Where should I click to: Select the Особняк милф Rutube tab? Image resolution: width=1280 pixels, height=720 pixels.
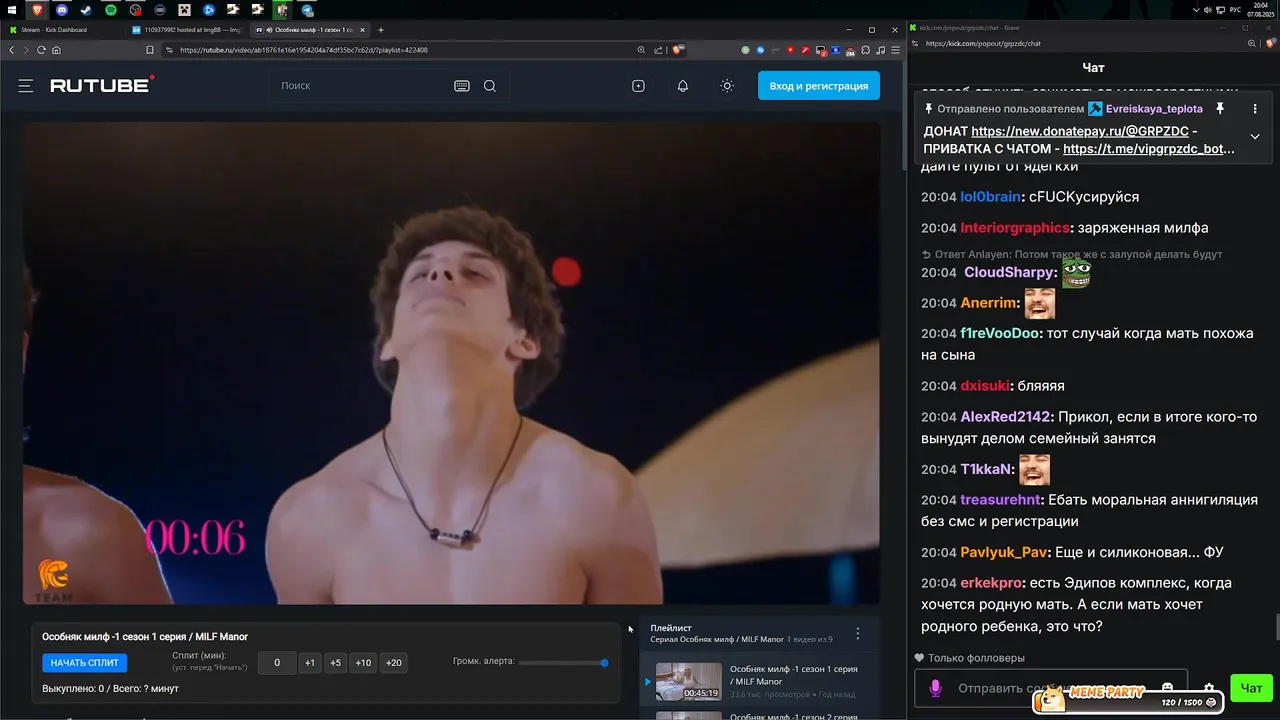point(310,30)
